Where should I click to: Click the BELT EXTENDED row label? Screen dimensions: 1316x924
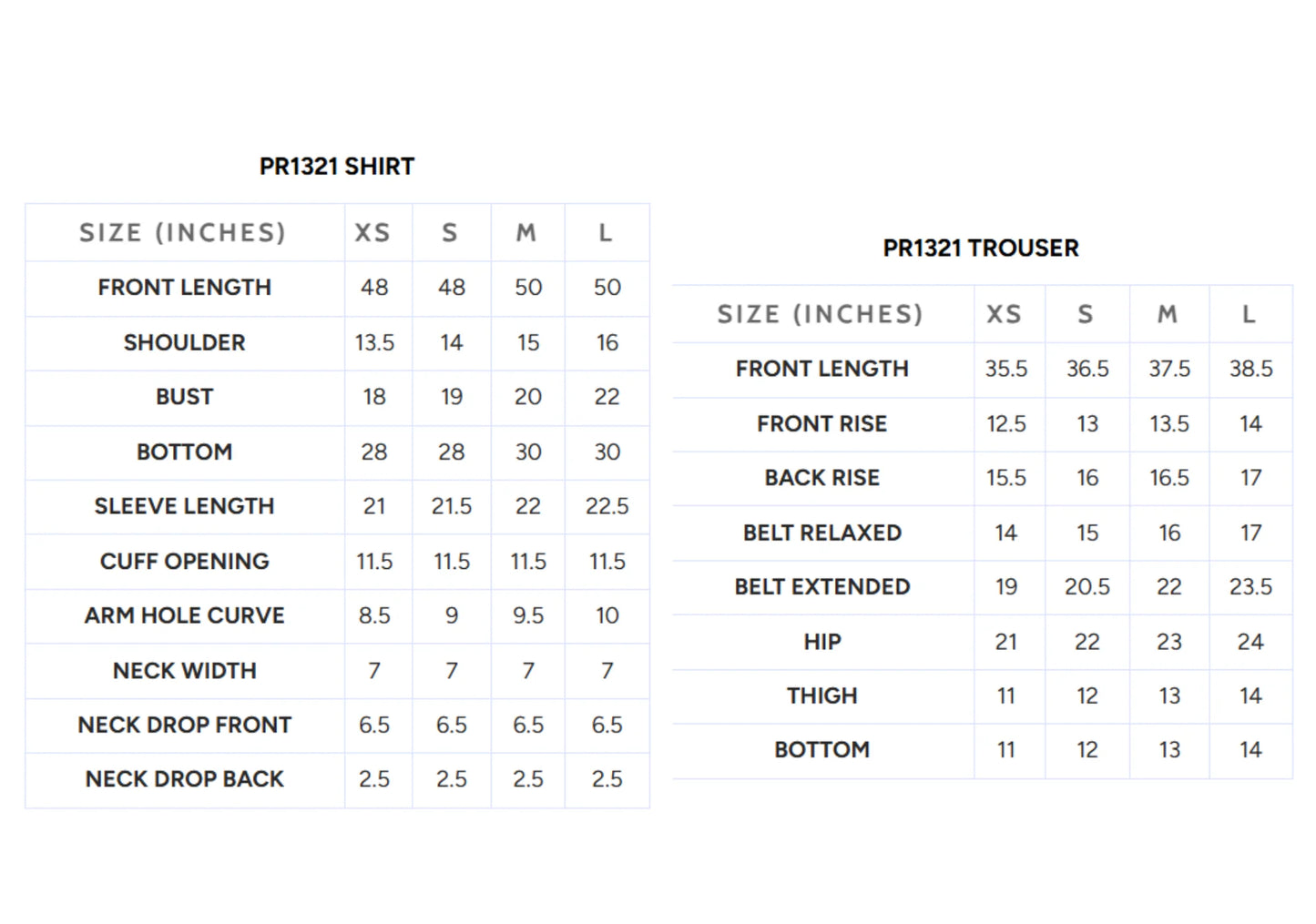coord(822,587)
